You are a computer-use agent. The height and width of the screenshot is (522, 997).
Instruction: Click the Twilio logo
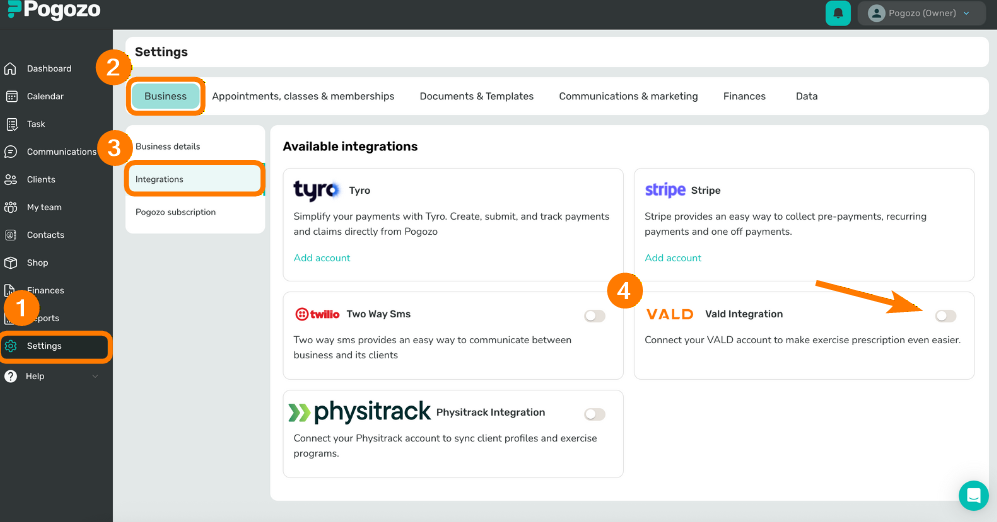tap(317, 314)
